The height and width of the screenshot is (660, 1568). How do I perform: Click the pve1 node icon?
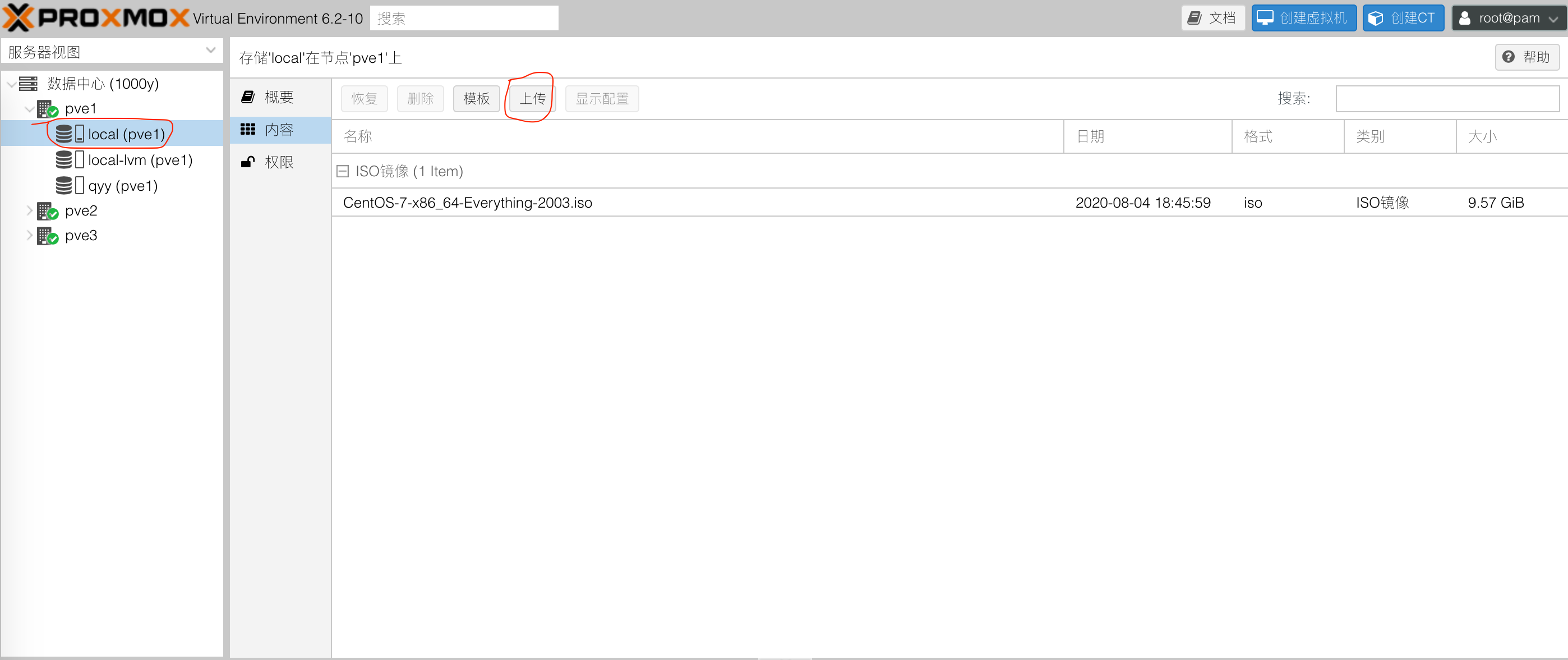48,109
